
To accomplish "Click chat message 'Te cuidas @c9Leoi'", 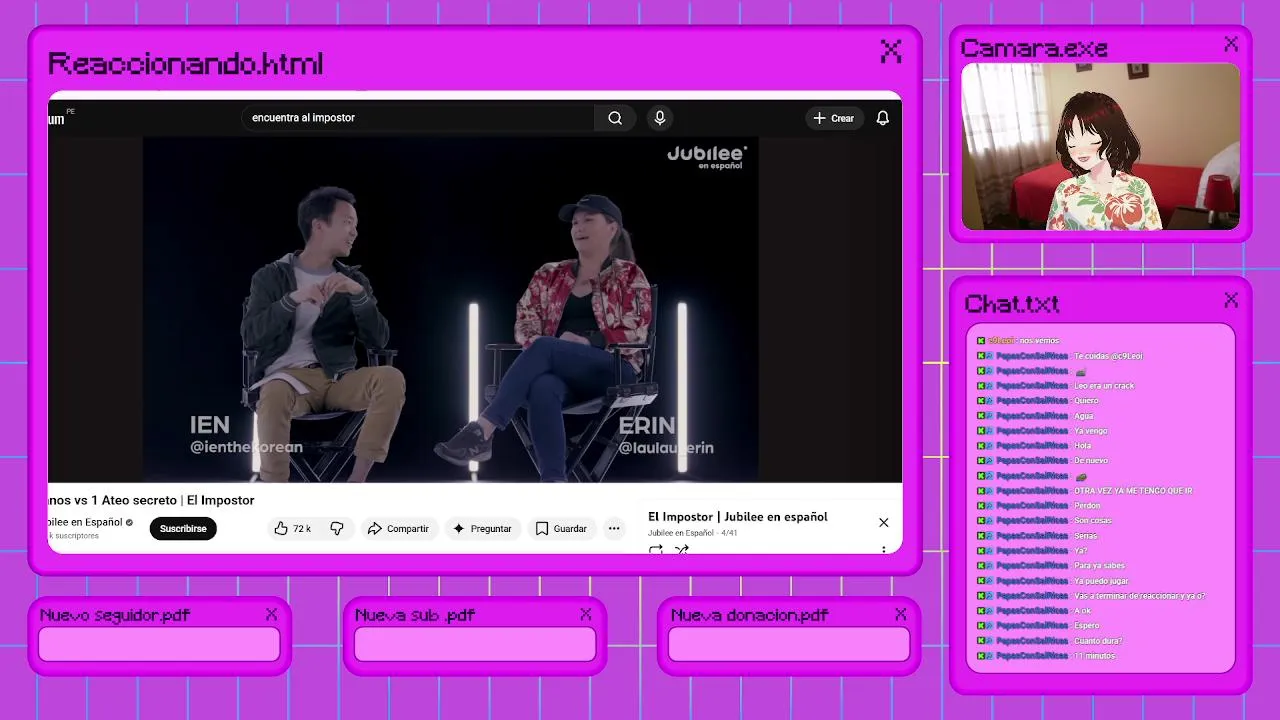I will 1108,356.
